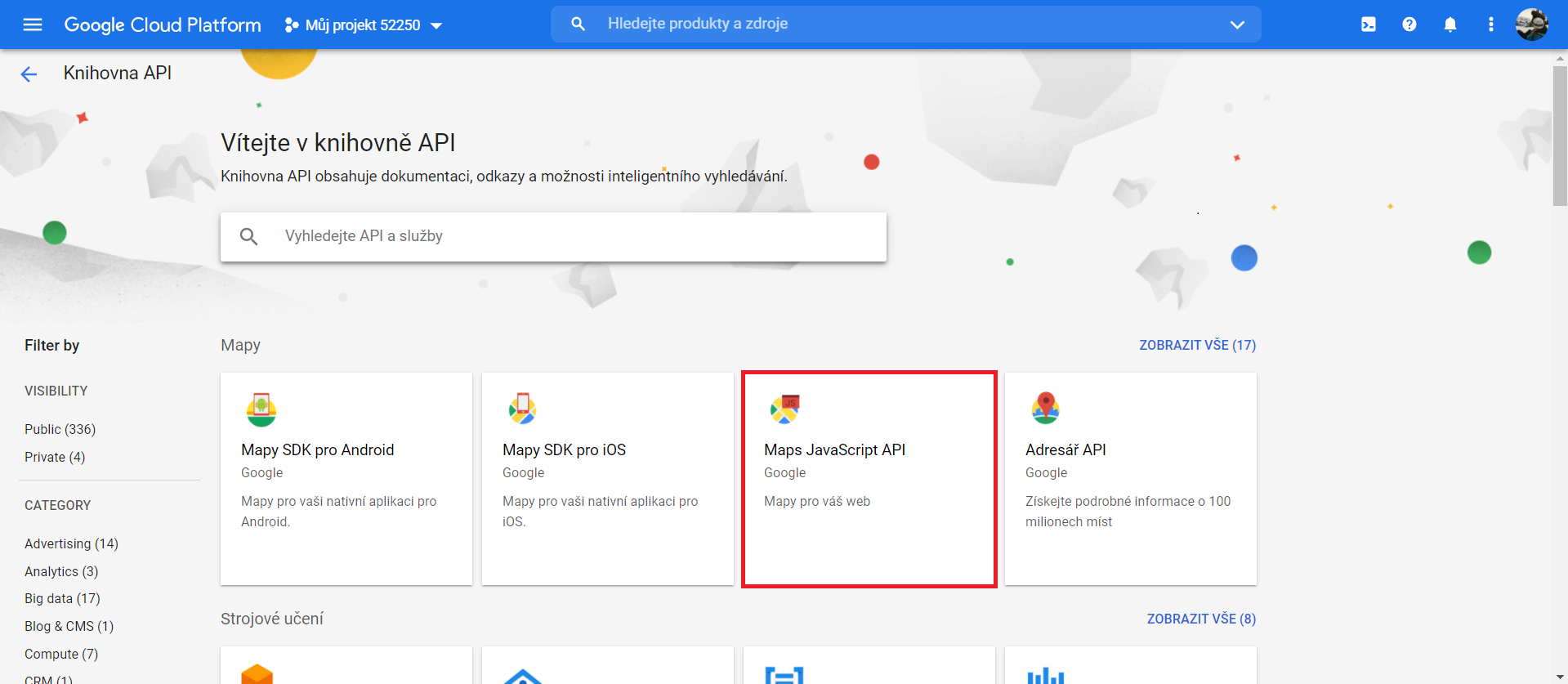Click the Adresář API map pin icon

tap(1045, 408)
